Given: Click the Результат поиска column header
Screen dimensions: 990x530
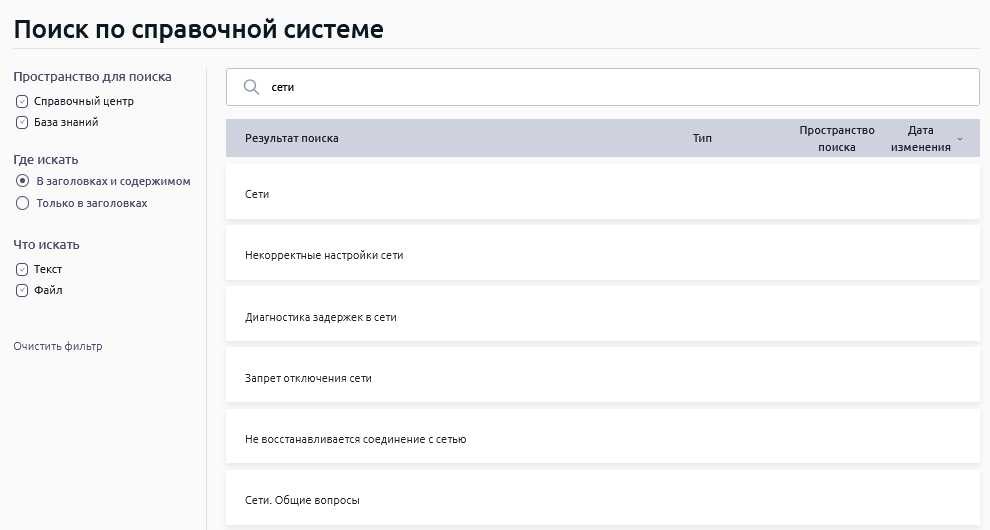Looking at the screenshot, I should pyautogui.click(x=292, y=138).
